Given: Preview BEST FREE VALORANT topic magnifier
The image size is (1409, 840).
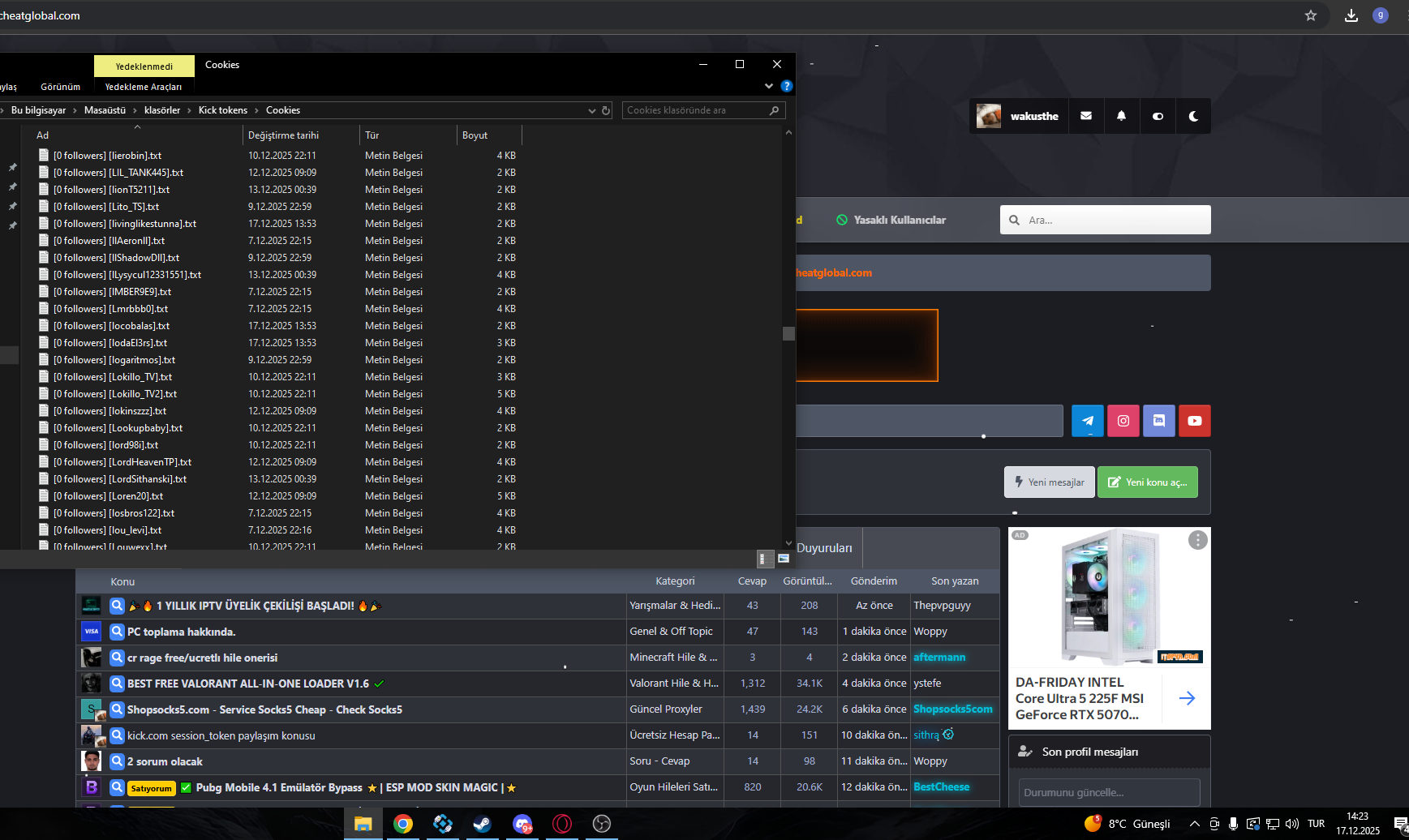Looking at the screenshot, I should pyautogui.click(x=117, y=684).
